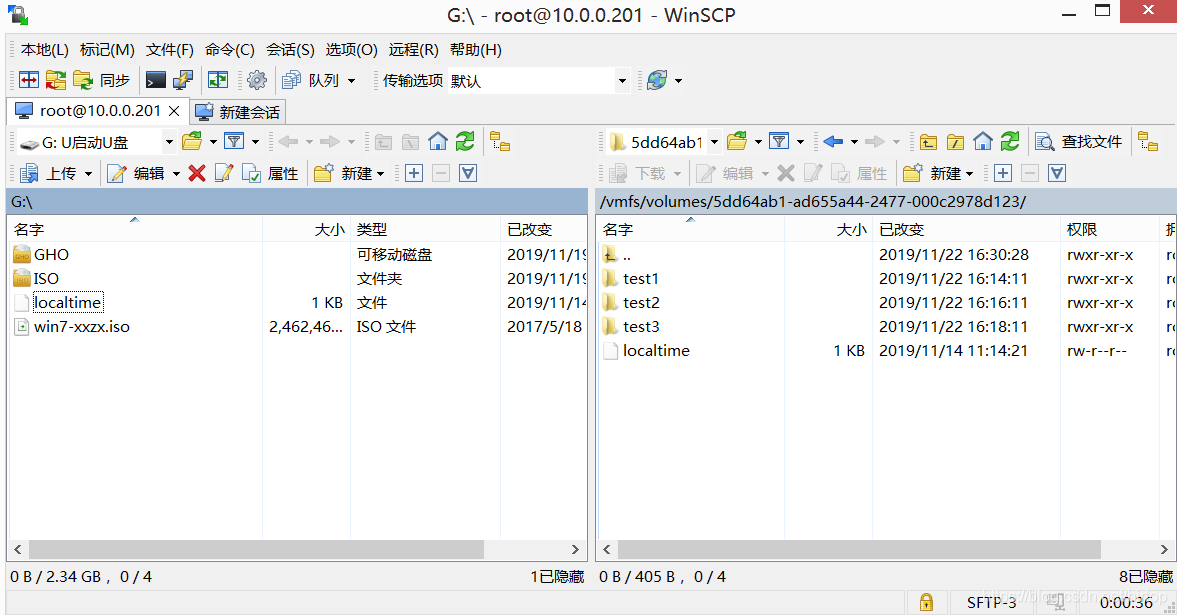1177x615 pixels.
Task: Select the test1 folder in remote panel
Action: pos(641,279)
